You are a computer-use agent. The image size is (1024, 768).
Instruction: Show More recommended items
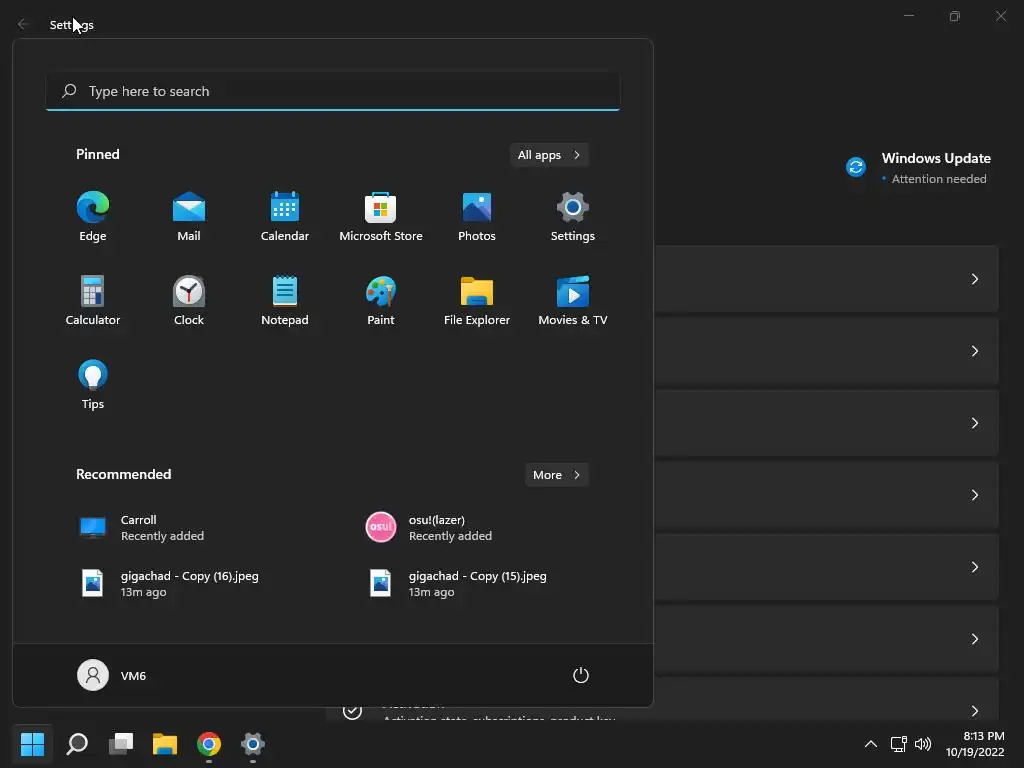coord(556,475)
